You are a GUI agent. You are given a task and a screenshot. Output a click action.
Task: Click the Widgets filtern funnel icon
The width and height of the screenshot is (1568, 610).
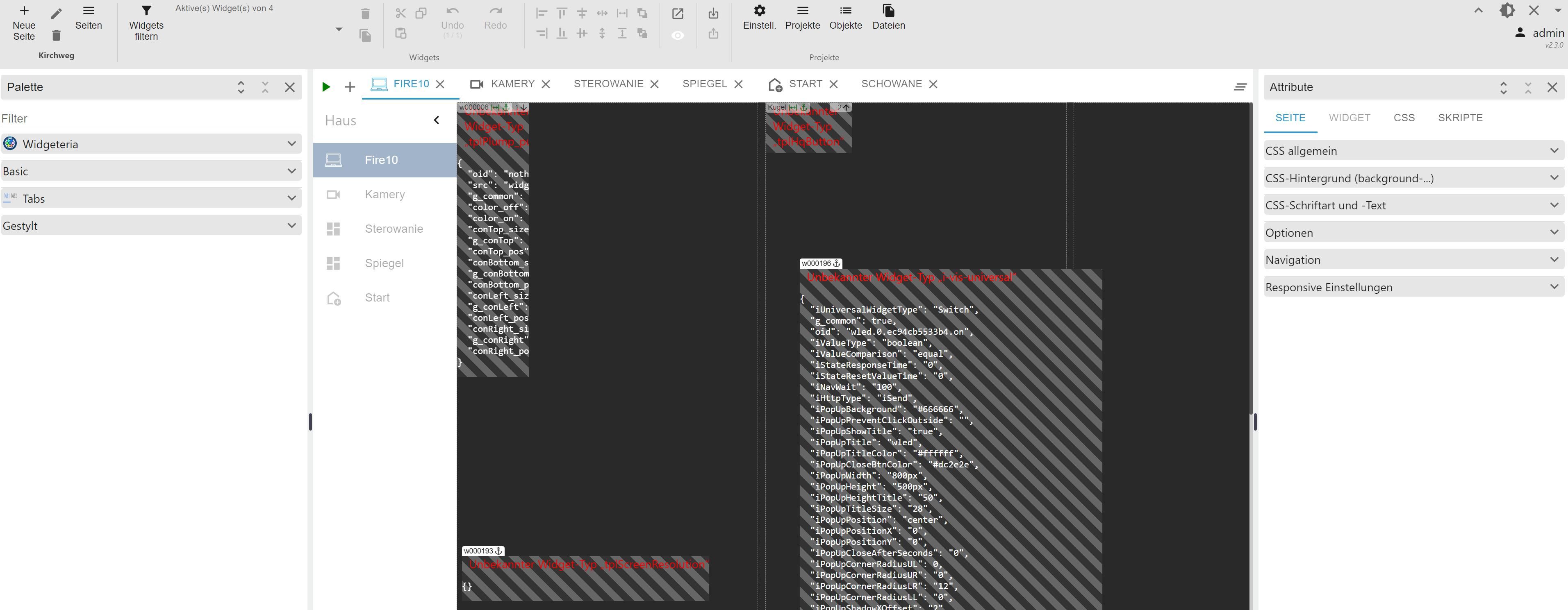pos(146,11)
